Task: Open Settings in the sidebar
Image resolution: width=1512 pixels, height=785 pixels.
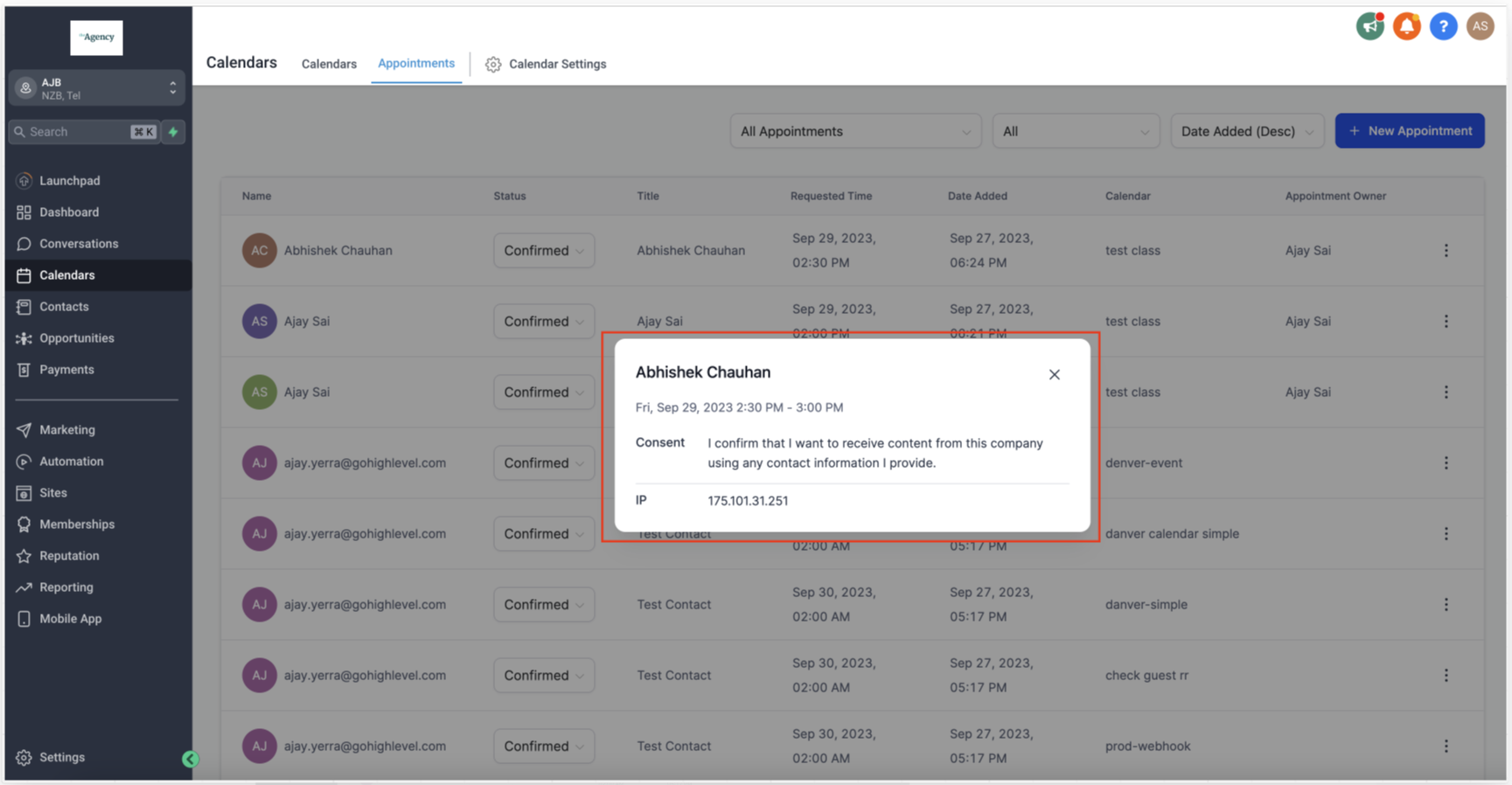Action: 61,757
